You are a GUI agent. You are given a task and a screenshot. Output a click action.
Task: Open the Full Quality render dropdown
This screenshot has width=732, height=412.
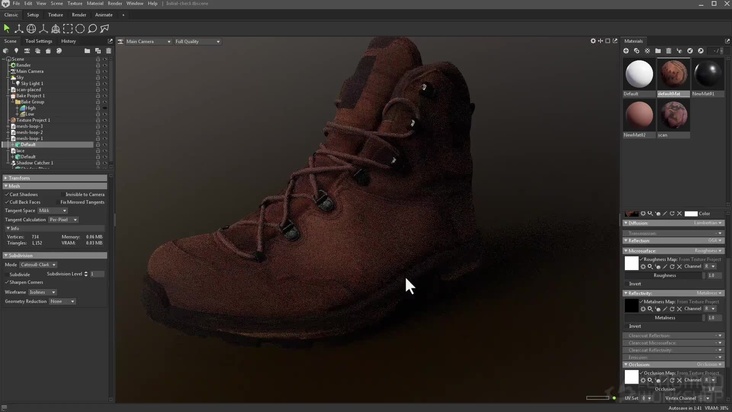197,41
